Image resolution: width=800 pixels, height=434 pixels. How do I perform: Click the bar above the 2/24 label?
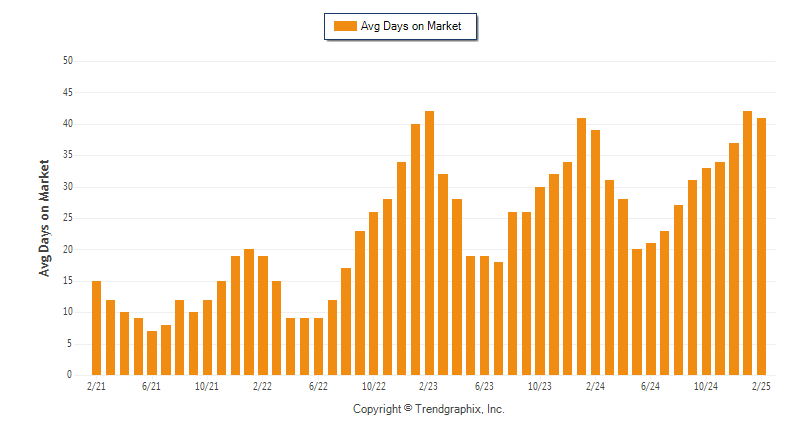click(x=595, y=252)
